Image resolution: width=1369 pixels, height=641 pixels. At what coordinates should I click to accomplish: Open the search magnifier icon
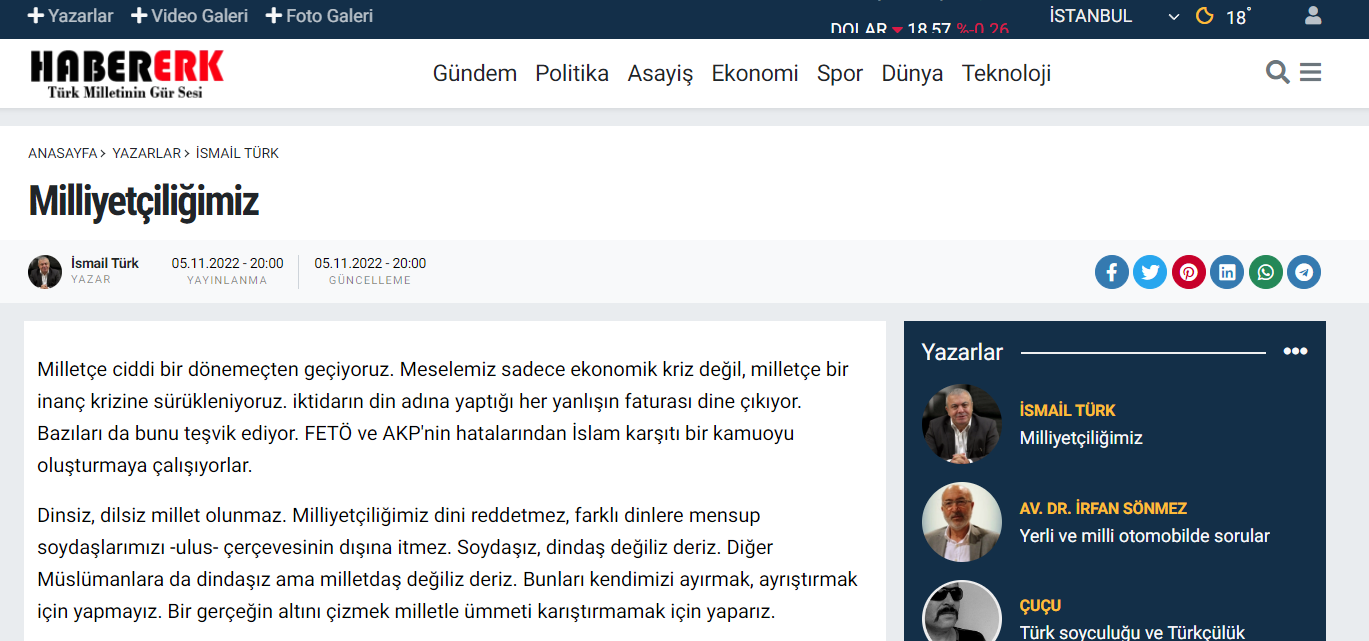tap(1277, 72)
